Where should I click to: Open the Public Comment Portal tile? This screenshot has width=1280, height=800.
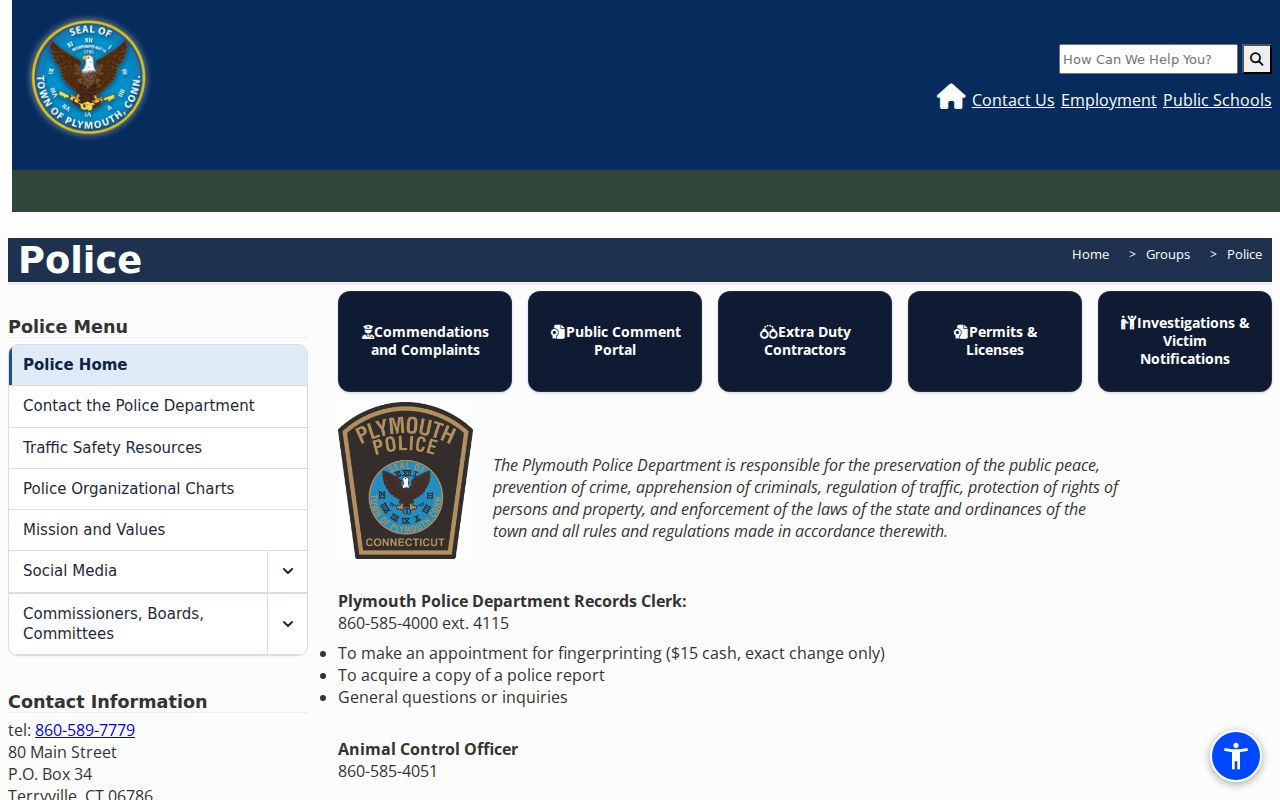(x=615, y=341)
